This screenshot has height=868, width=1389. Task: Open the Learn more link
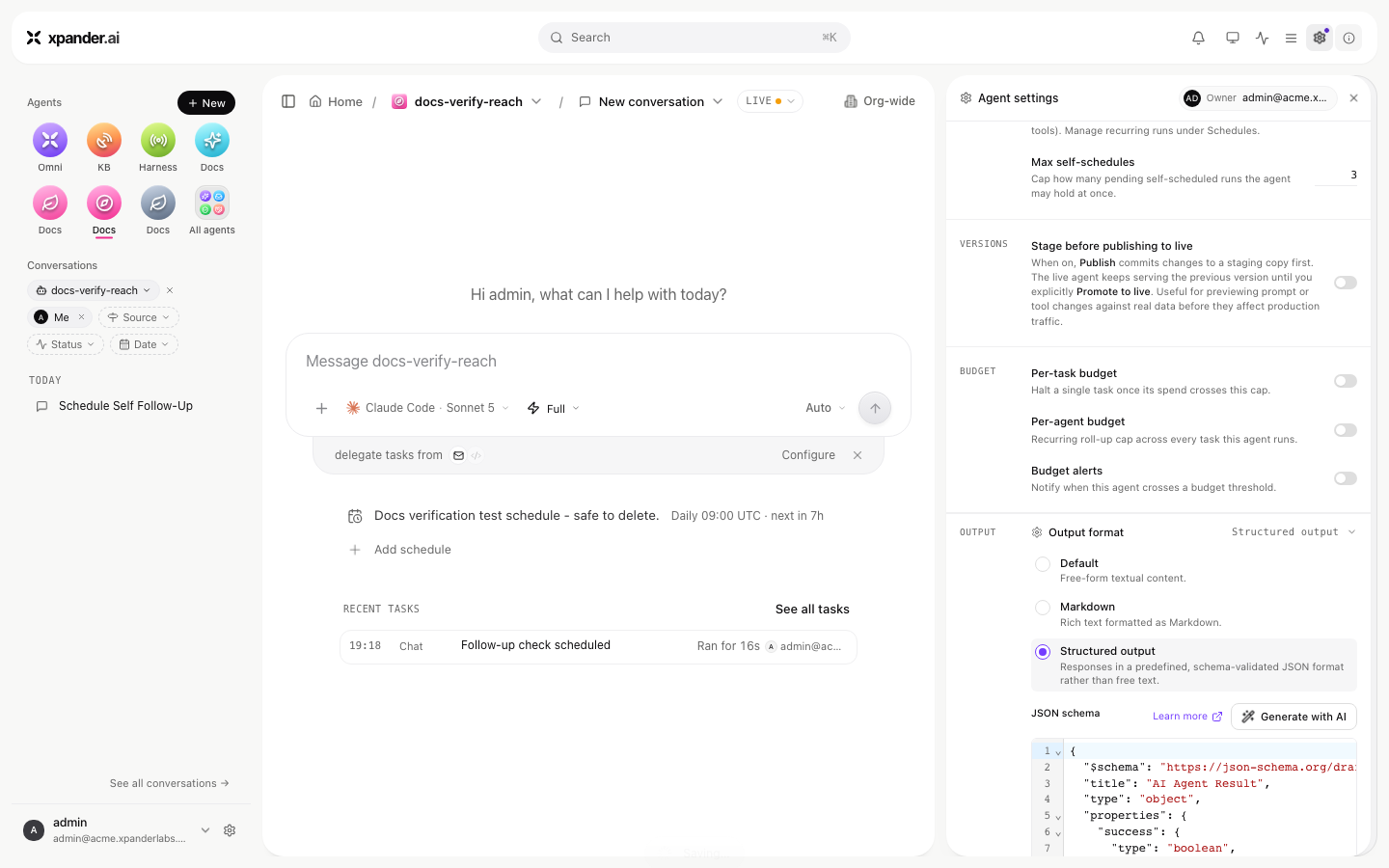[x=1187, y=717]
